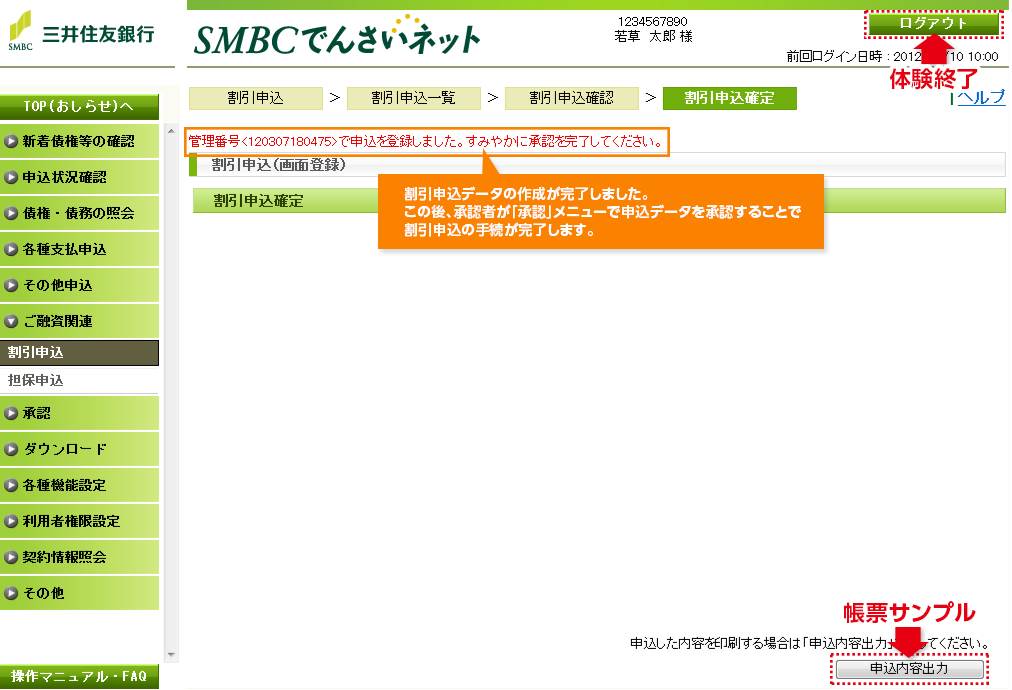Open 操作マニュアル・FAQ
The height and width of the screenshot is (690, 1012).
click(x=79, y=676)
